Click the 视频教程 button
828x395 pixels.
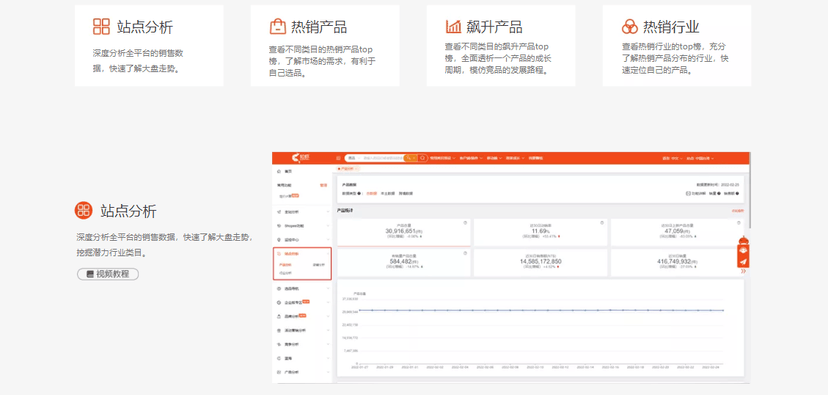coord(108,274)
